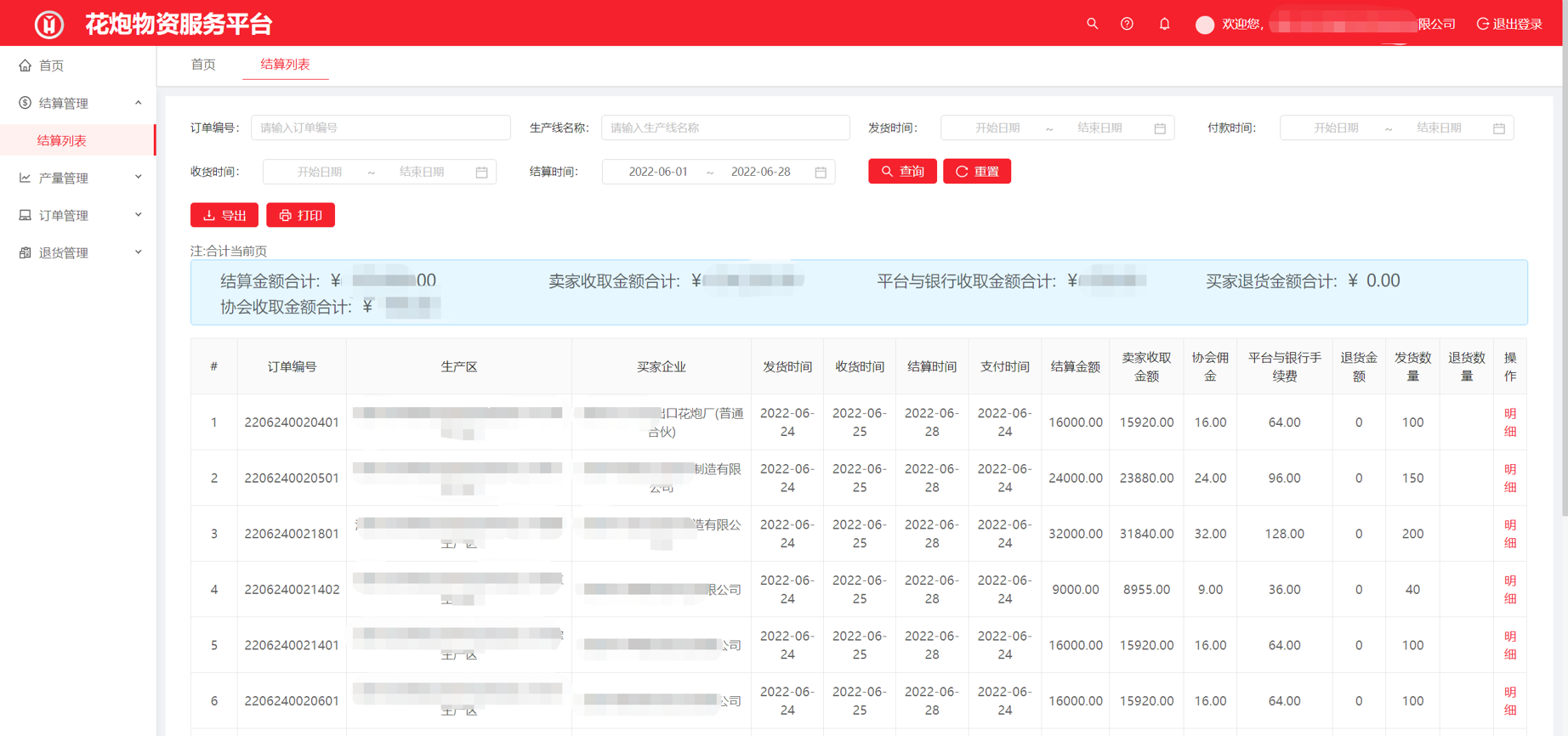Viewport: 1568px width, 736px height.
Task: Click 结算时间 start date 2022-06-01
Action: pyautogui.click(x=657, y=172)
